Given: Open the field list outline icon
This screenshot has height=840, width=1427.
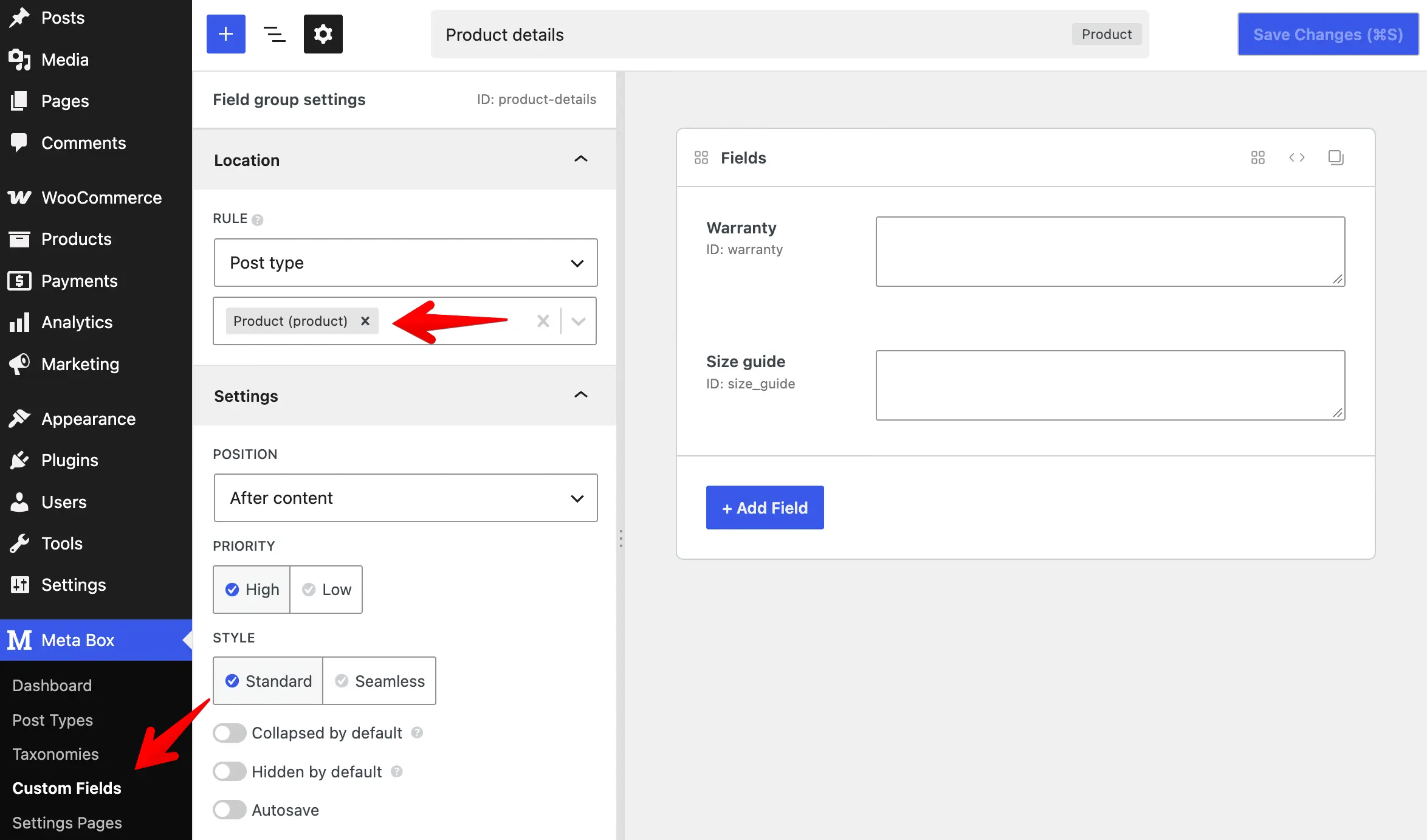Looking at the screenshot, I should [274, 34].
